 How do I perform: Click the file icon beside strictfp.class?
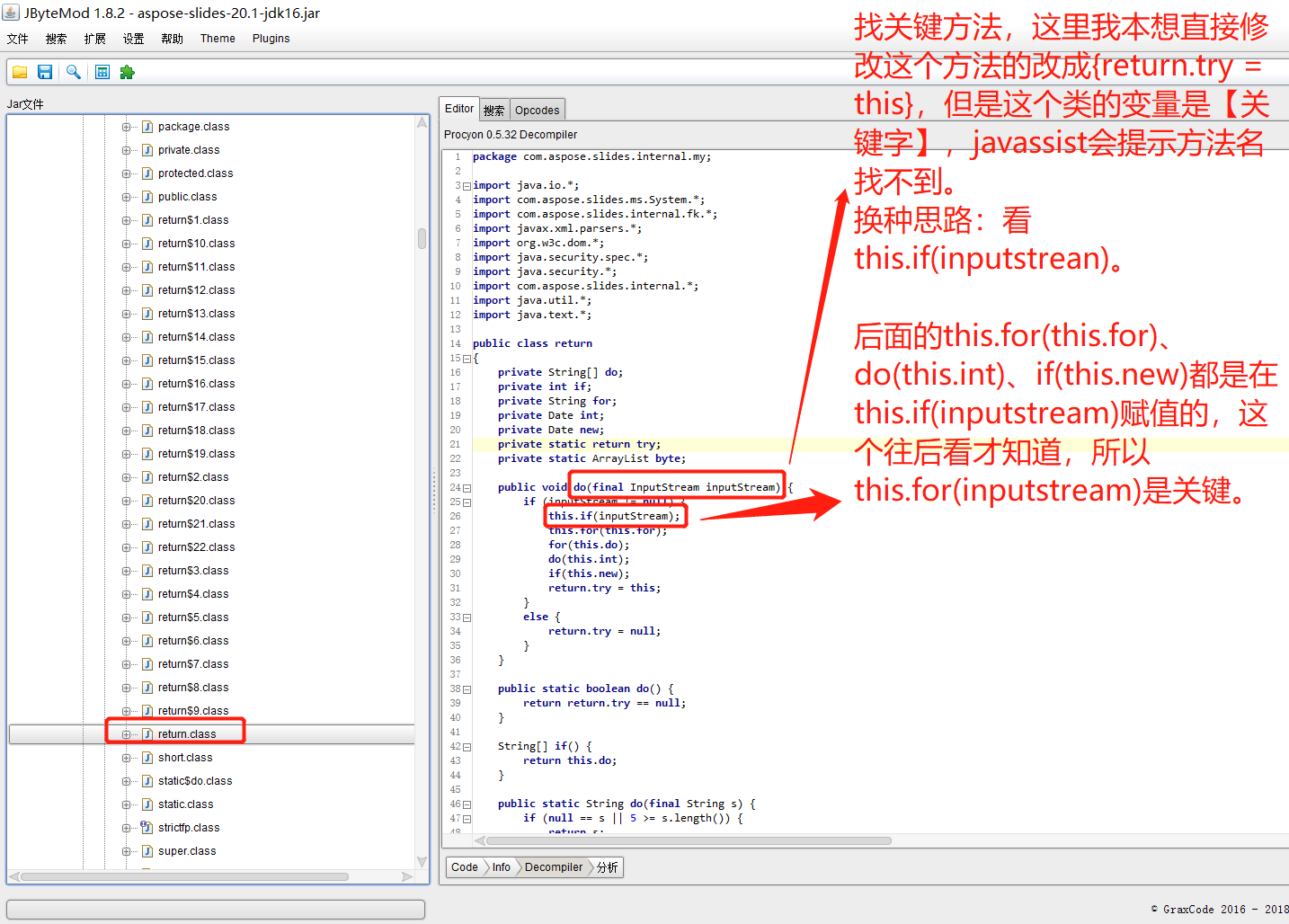click(147, 828)
